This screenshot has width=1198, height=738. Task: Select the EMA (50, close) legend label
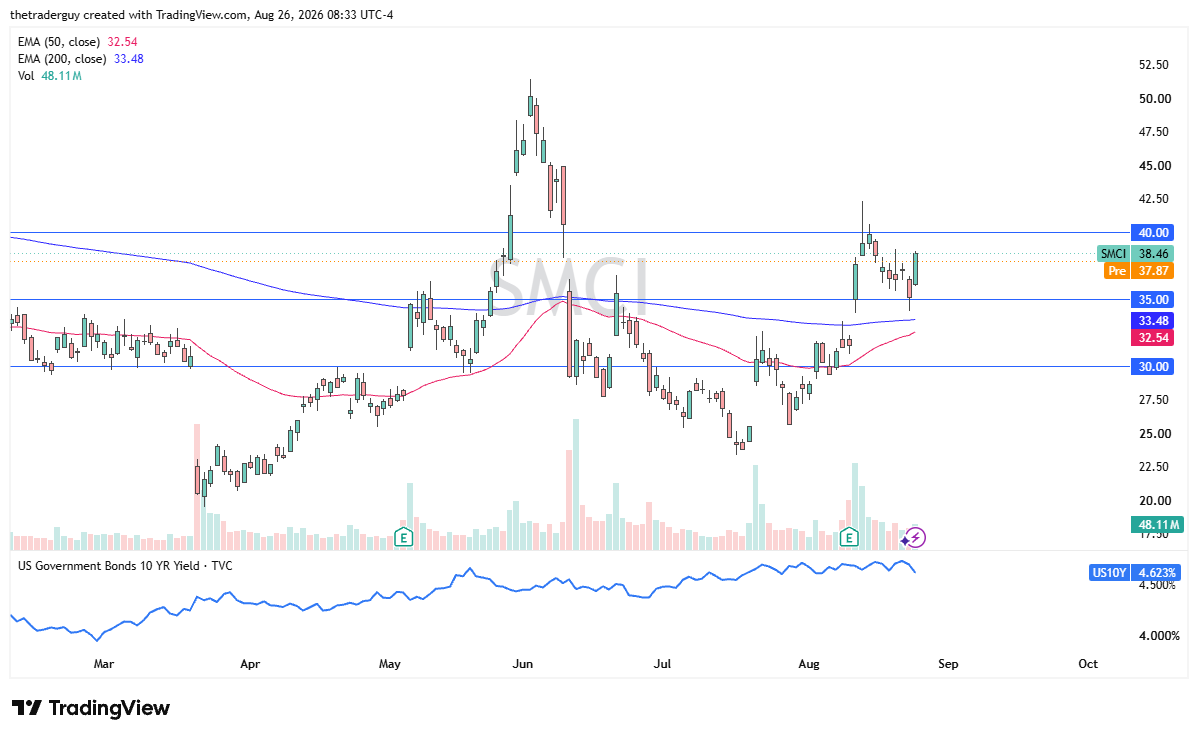[x=59, y=42]
